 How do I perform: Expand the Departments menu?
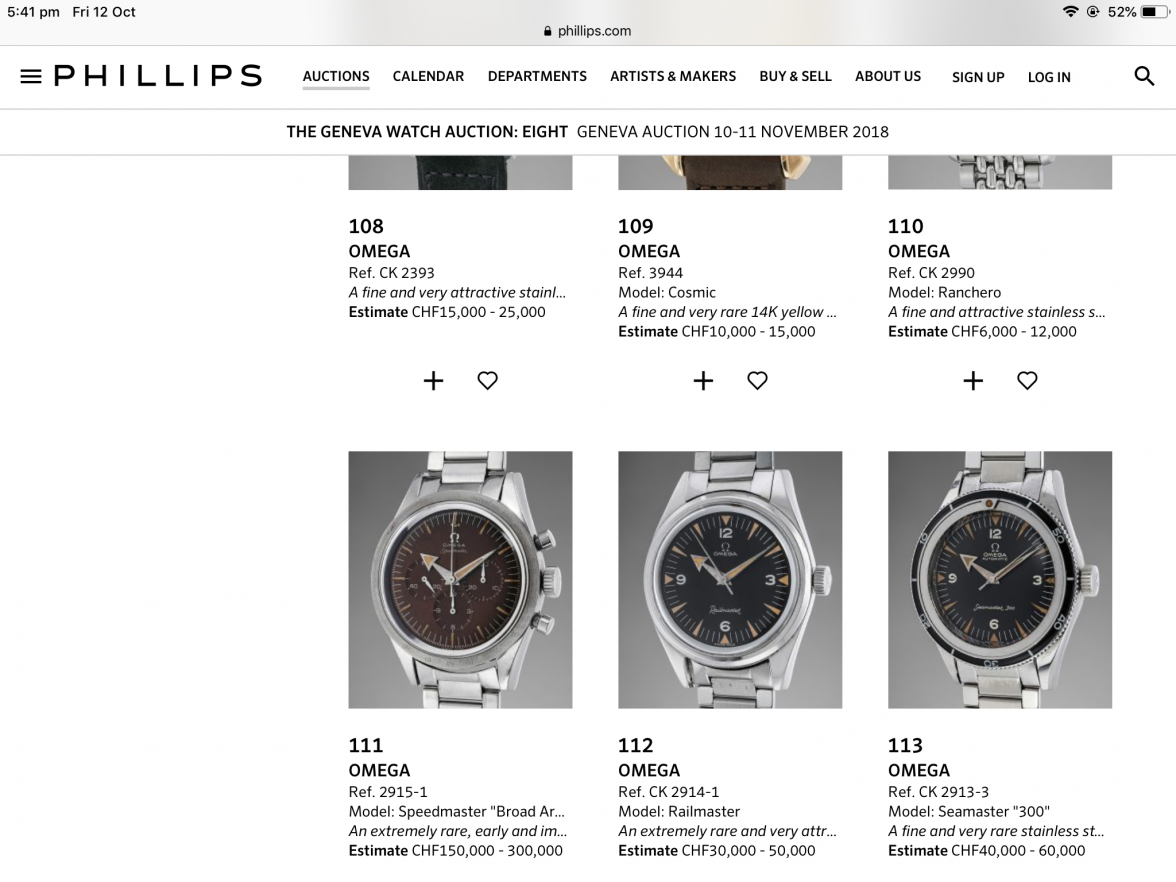537,76
